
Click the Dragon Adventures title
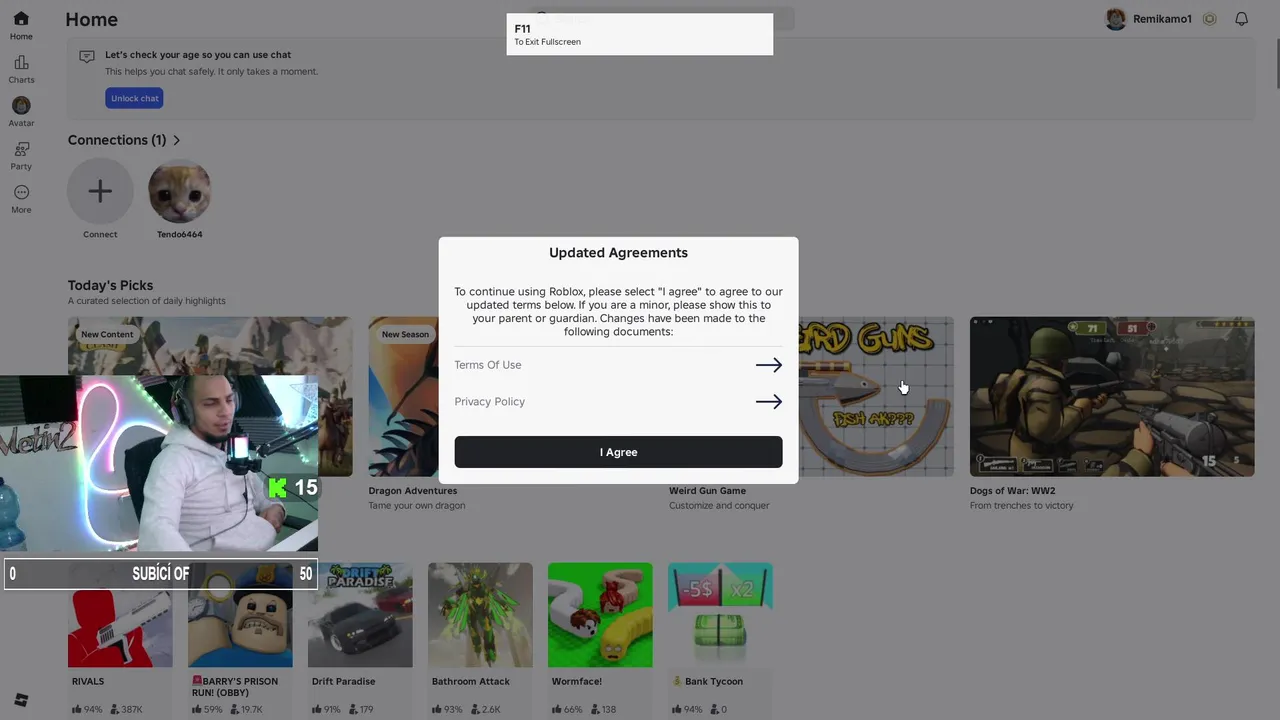click(413, 491)
